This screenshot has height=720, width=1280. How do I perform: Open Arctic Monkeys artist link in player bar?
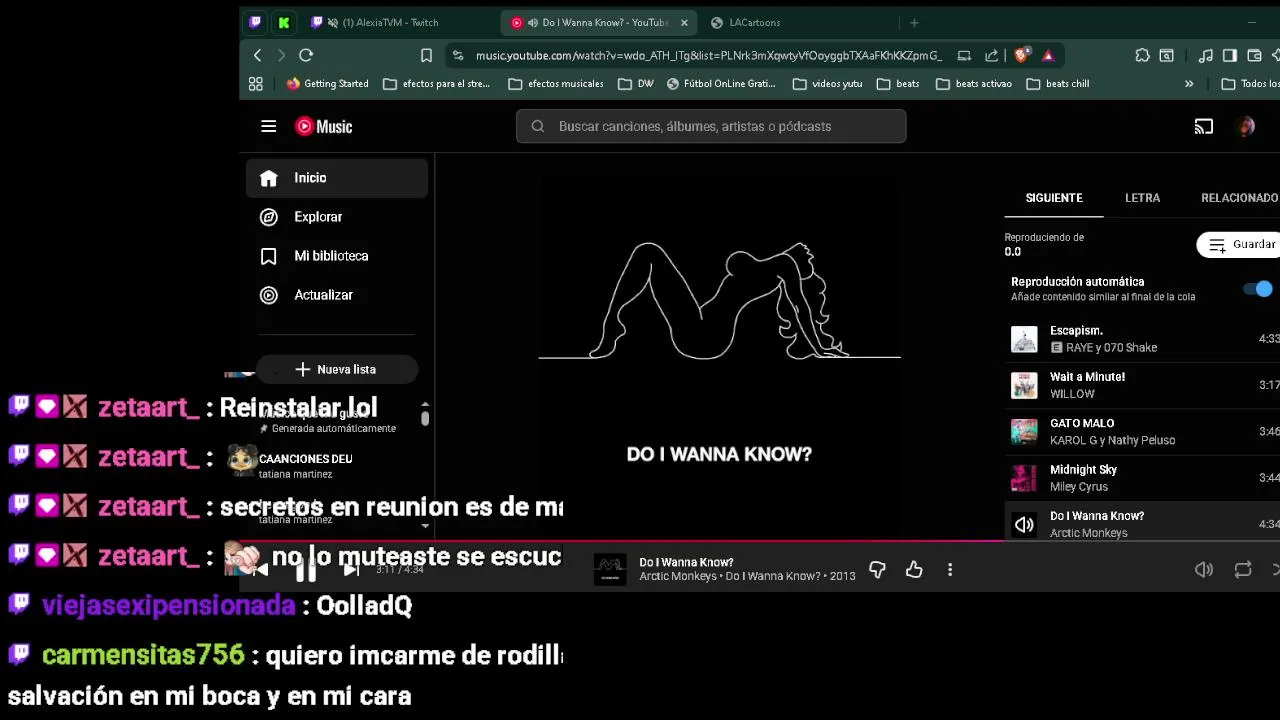(678, 577)
